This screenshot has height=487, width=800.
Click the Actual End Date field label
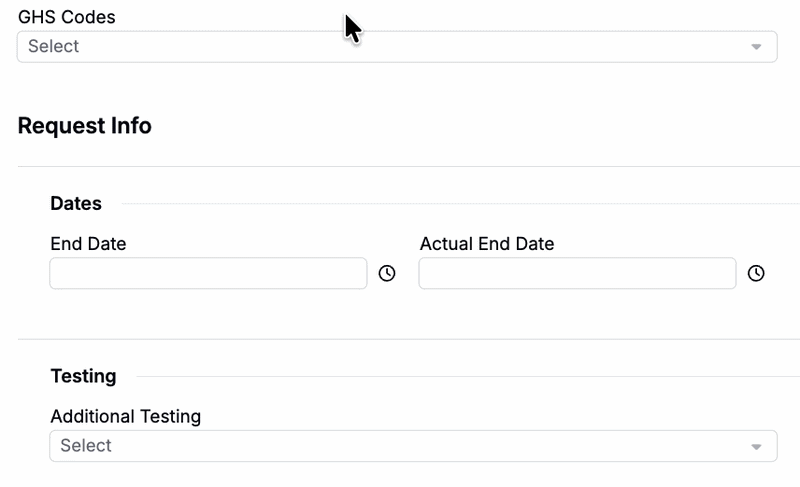pos(487,243)
